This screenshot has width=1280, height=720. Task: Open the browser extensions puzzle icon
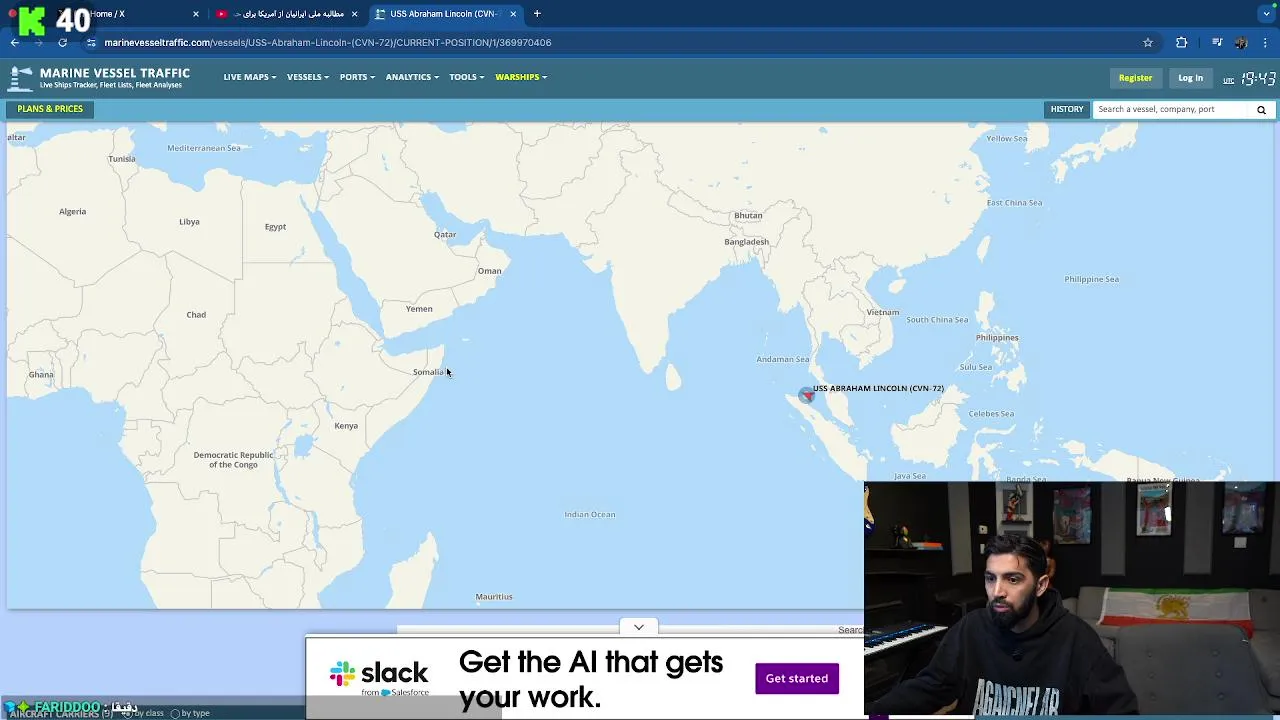pos(1181,42)
